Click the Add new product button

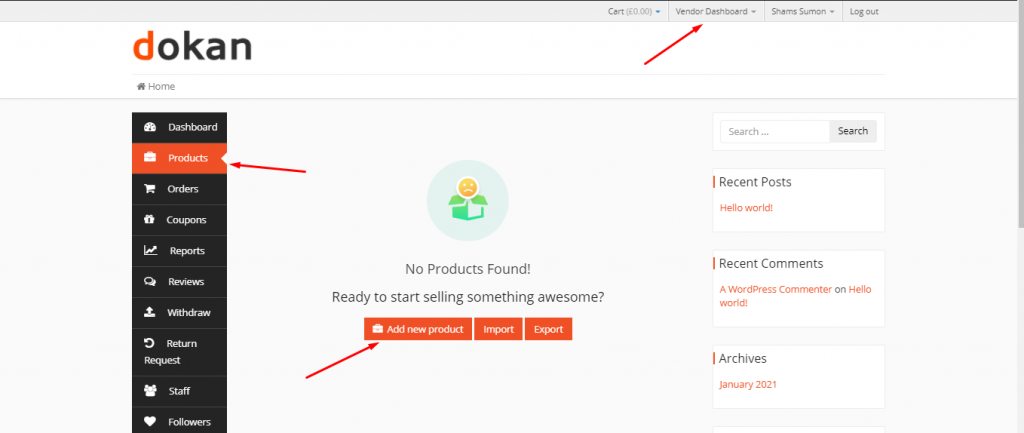click(x=418, y=329)
